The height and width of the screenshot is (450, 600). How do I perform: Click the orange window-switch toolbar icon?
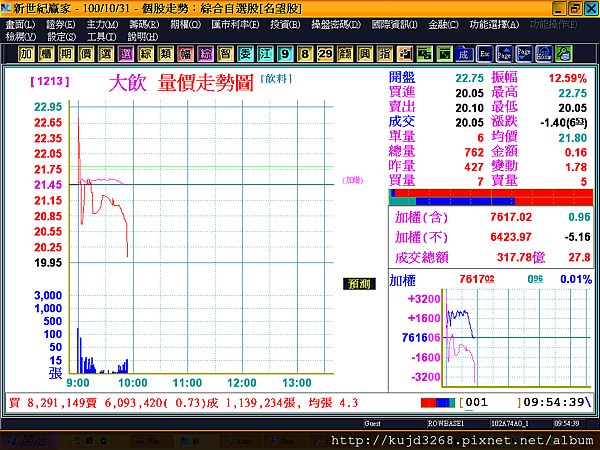[404, 54]
